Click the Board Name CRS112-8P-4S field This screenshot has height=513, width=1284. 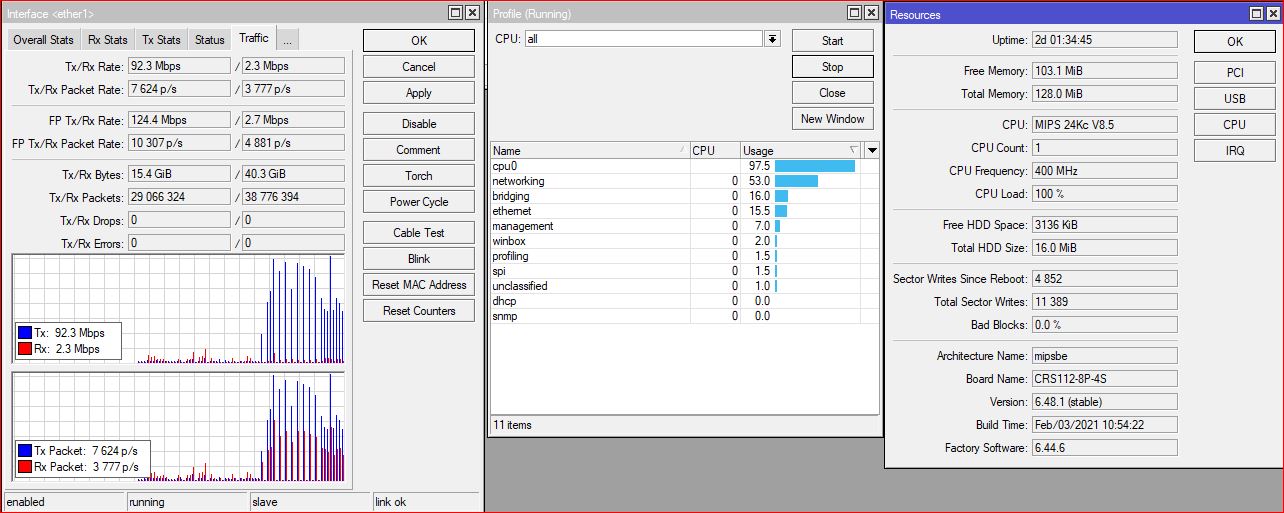1105,379
